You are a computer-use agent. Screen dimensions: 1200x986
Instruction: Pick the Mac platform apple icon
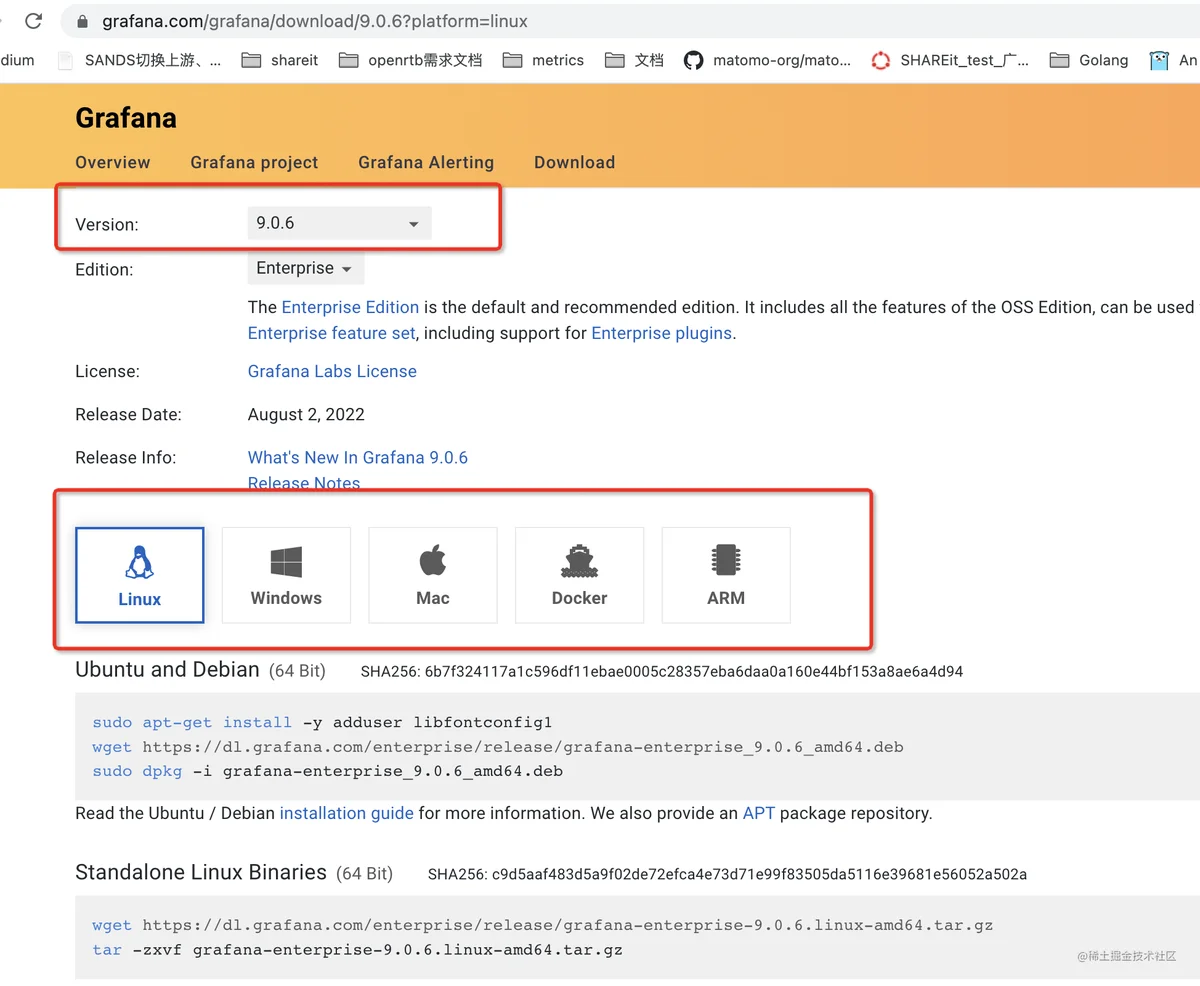click(x=432, y=561)
